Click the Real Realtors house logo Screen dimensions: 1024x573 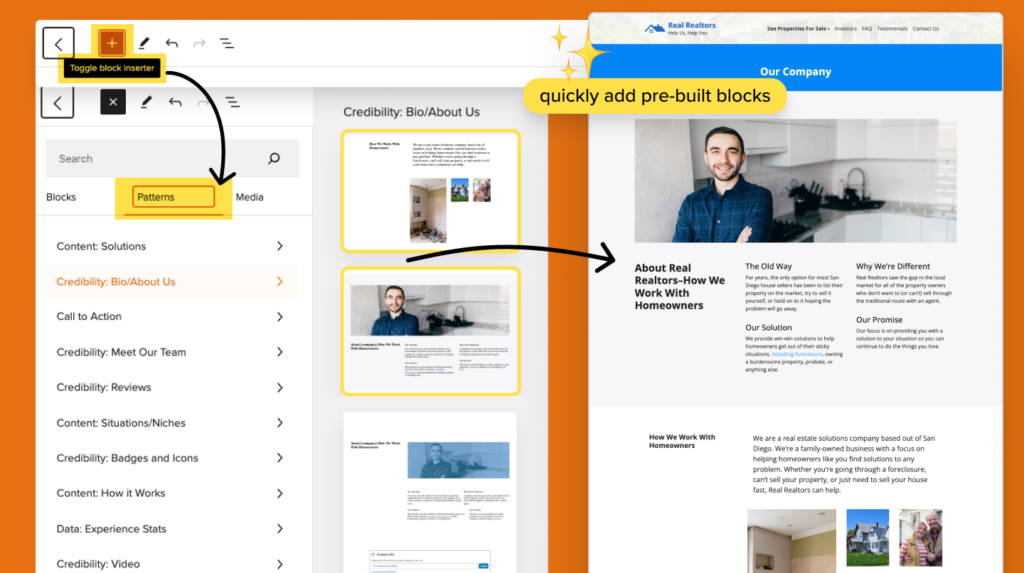click(x=655, y=29)
